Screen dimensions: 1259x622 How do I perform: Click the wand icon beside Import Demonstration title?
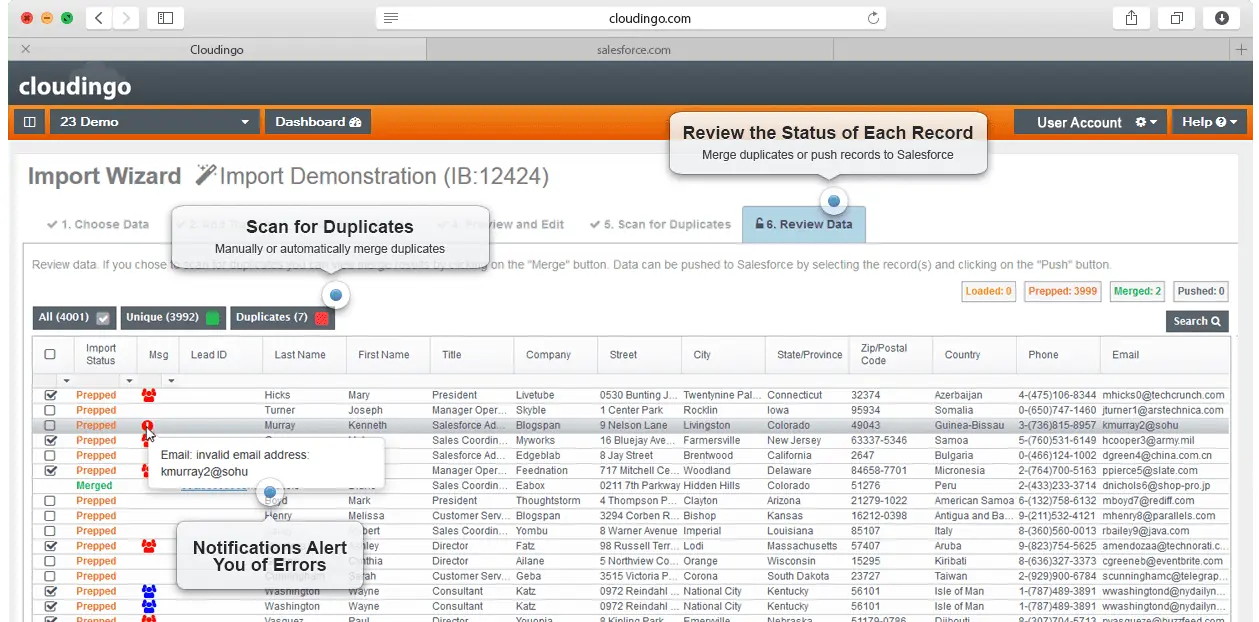pyautogui.click(x=206, y=175)
